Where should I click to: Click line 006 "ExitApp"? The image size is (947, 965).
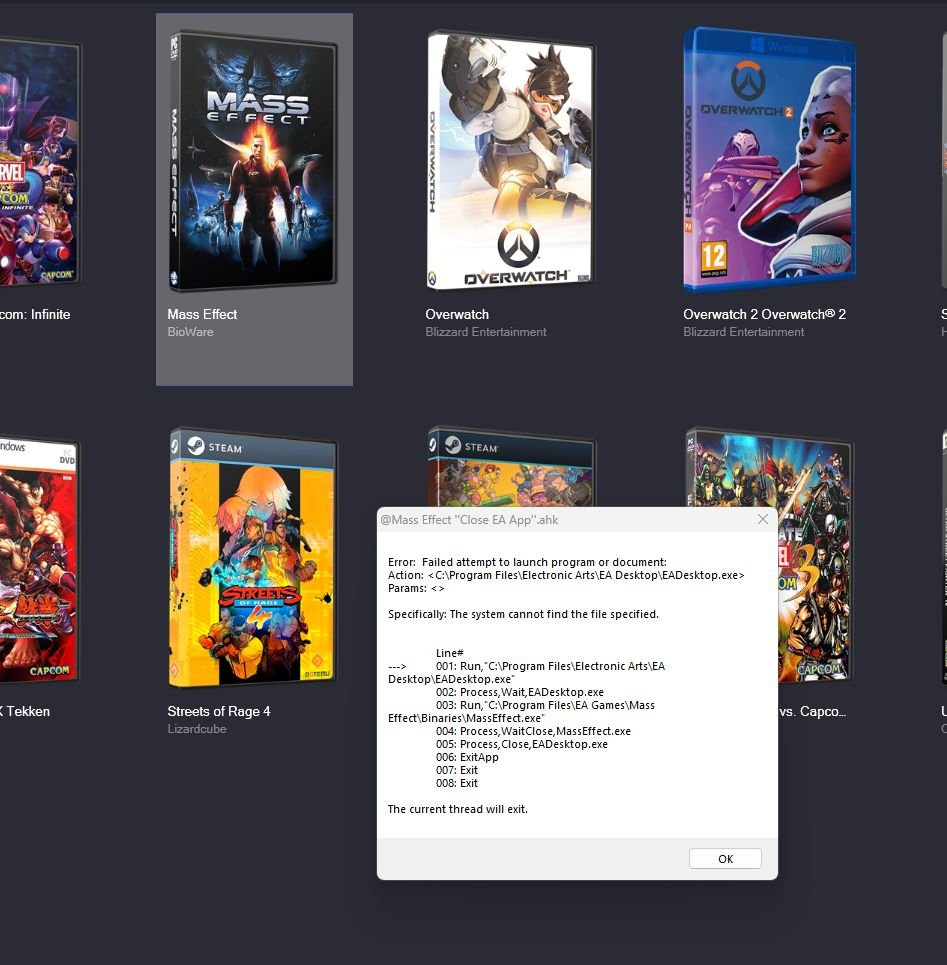[x=467, y=757]
